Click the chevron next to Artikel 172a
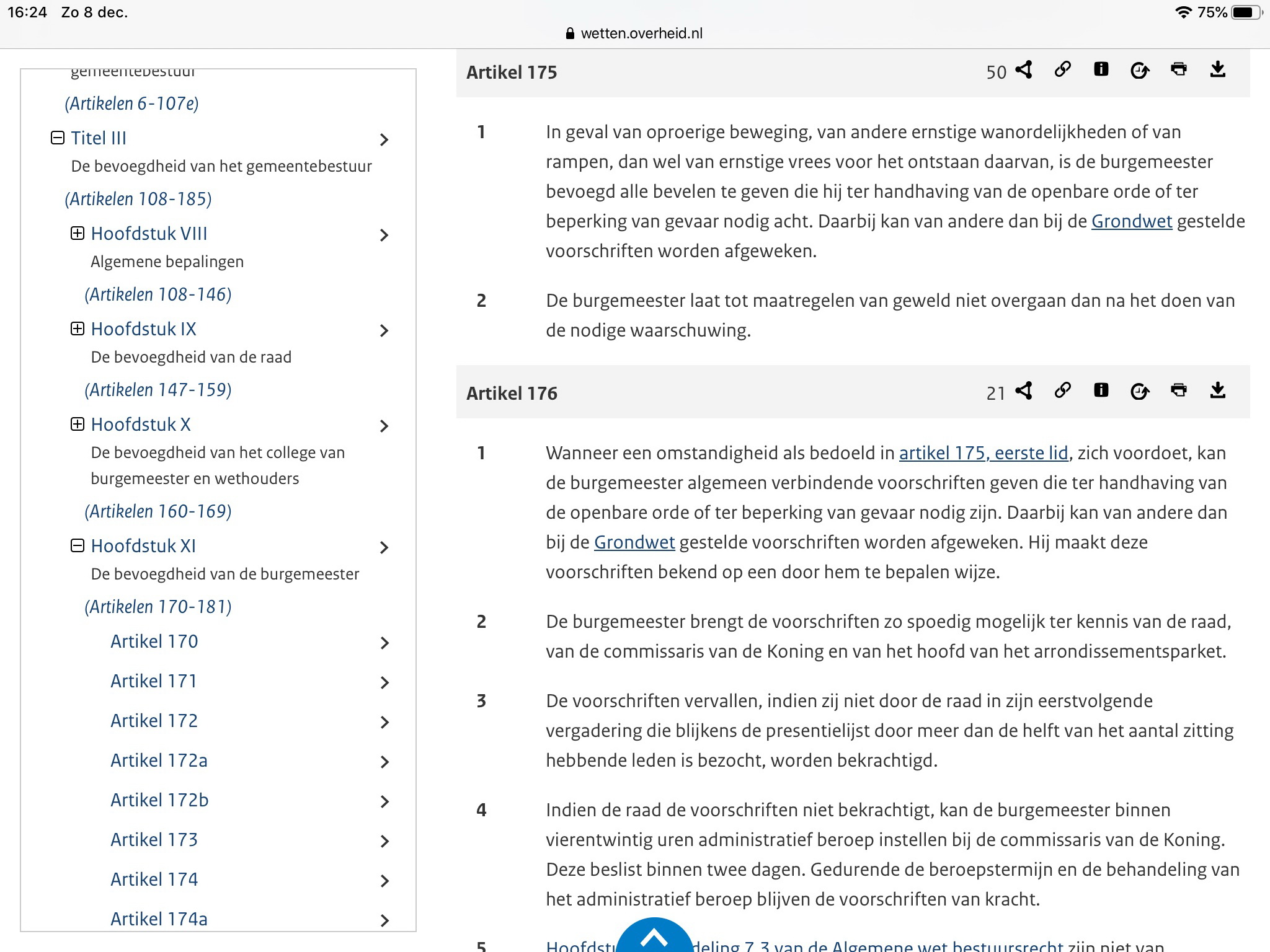This screenshot has width=1270, height=952. 384,762
